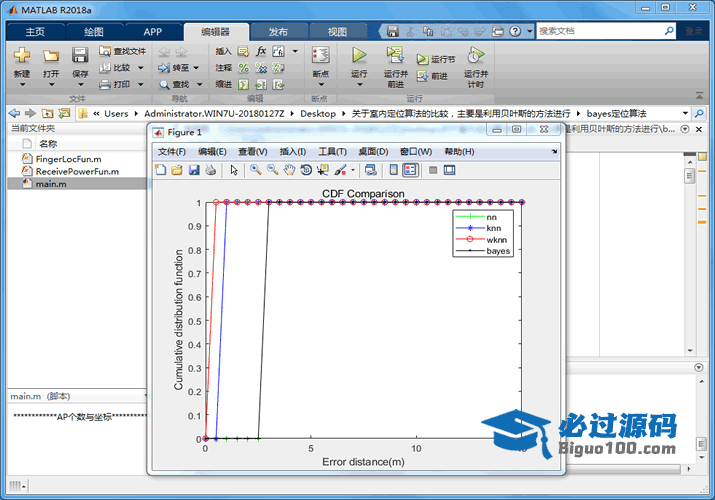715x500 pixels.
Task: Select ReceivePowerFun.m in file list
Action: pyautogui.click(x=77, y=171)
